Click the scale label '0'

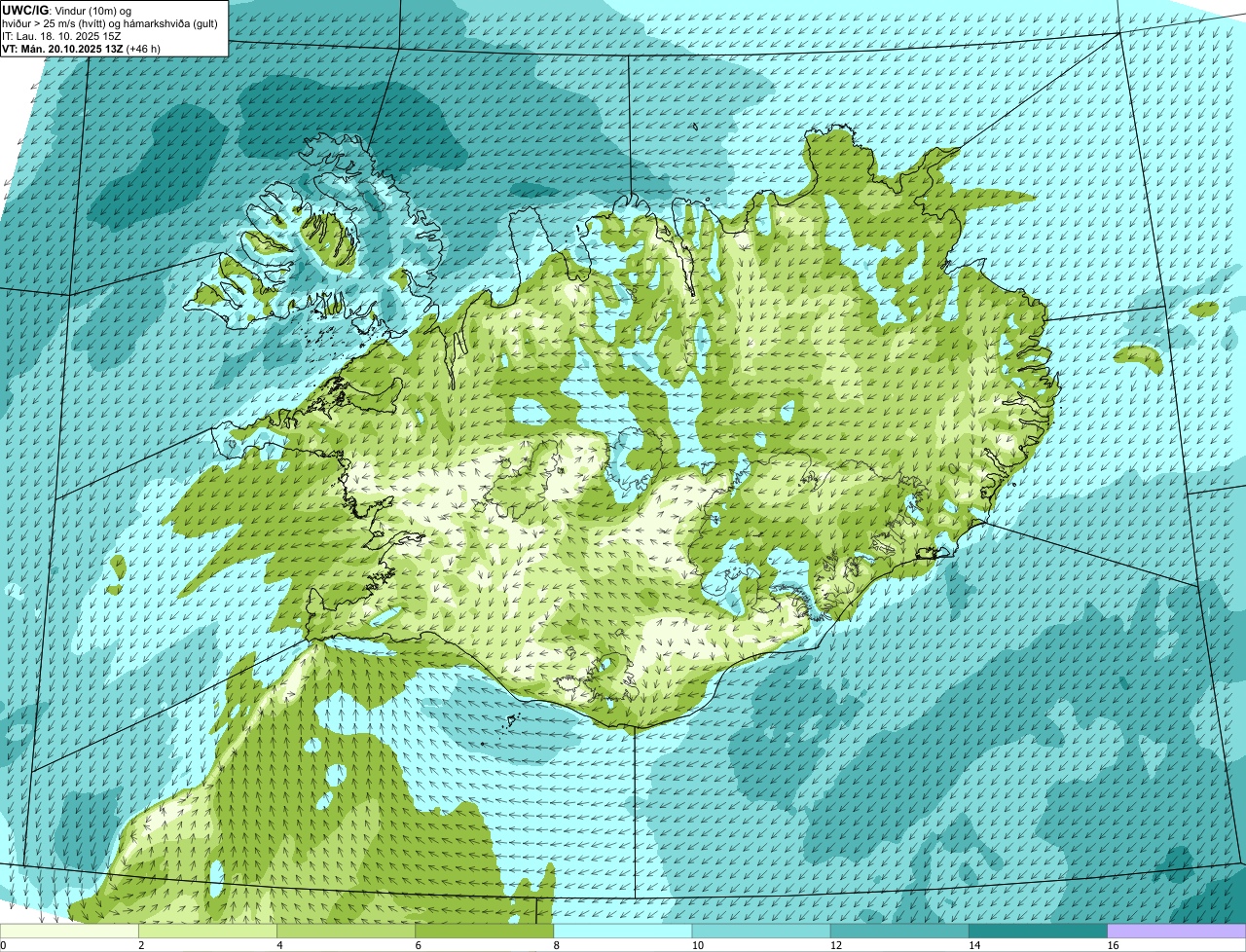point(3,945)
